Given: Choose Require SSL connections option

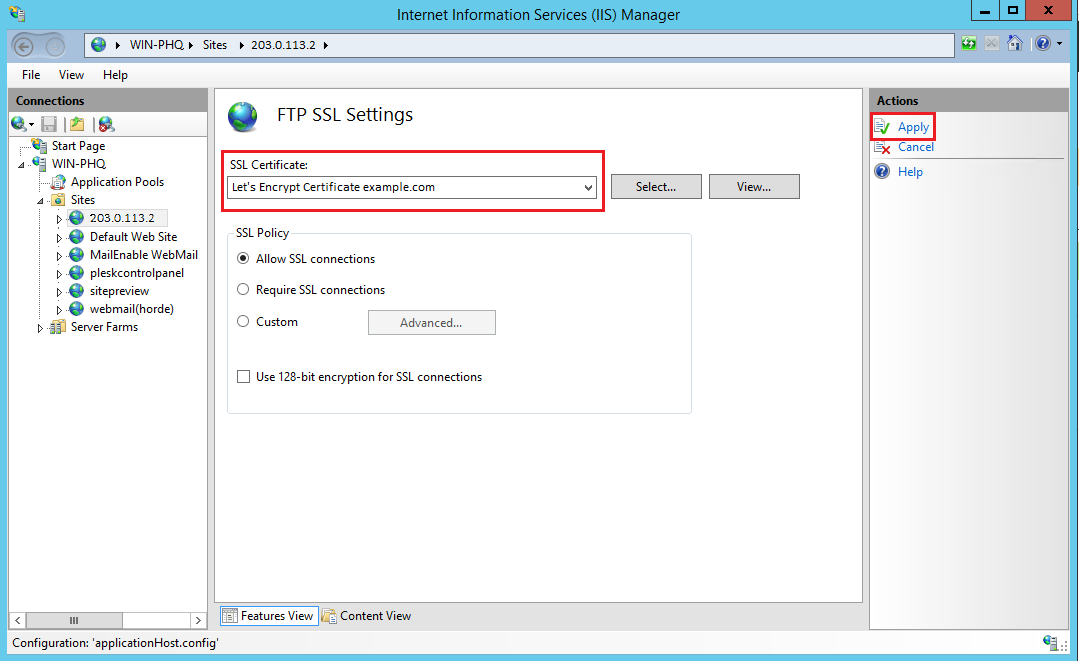Looking at the screenshot, I should (243, 290).
